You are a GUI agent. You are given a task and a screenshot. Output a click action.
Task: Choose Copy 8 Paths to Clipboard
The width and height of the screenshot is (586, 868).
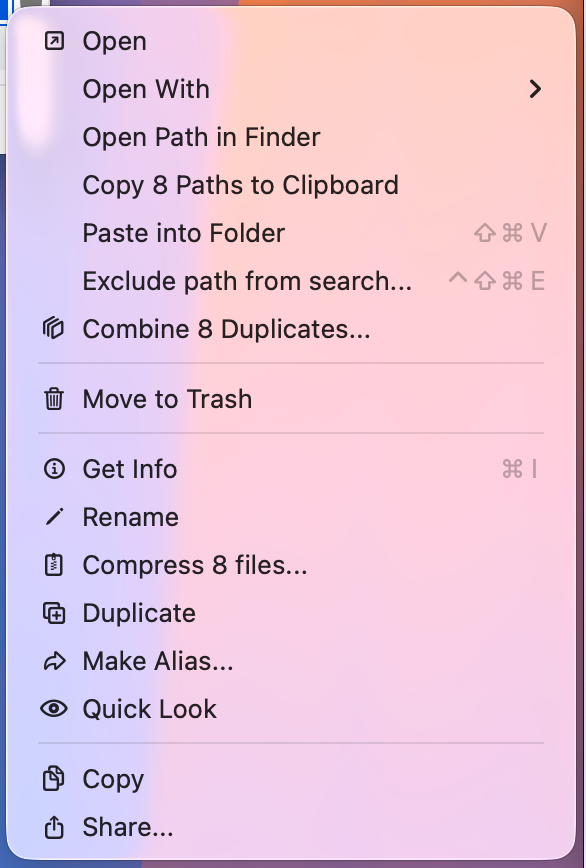[240, 185]
